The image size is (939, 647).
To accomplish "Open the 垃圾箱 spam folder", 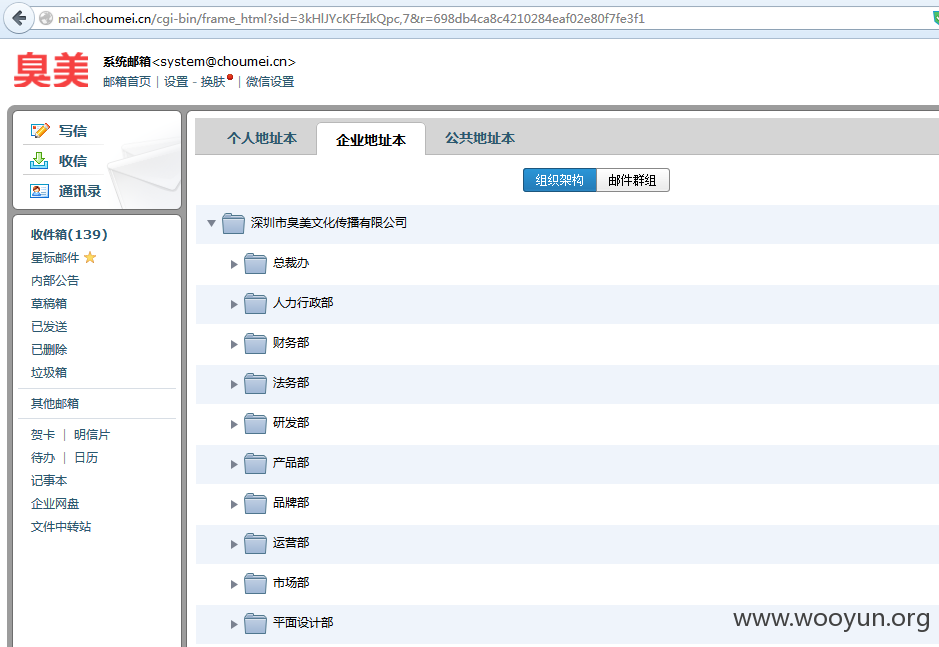I will pyautogui.click(x=49, y=372).
